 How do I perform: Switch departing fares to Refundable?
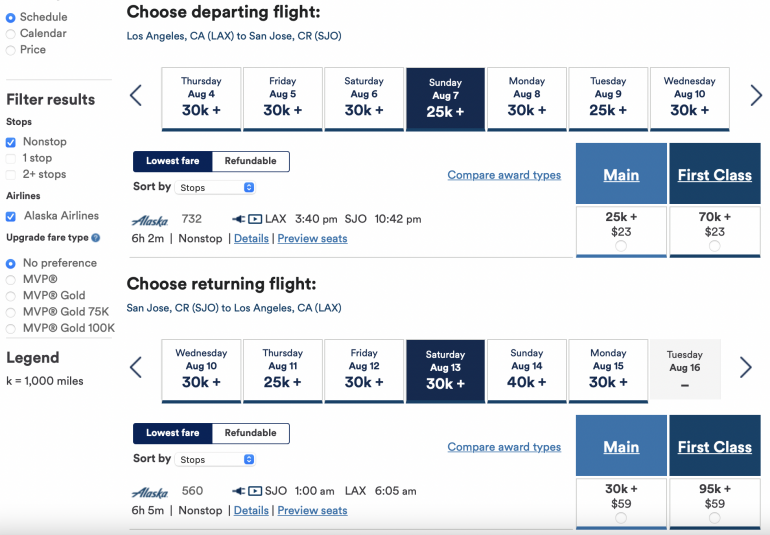[250, 161]
